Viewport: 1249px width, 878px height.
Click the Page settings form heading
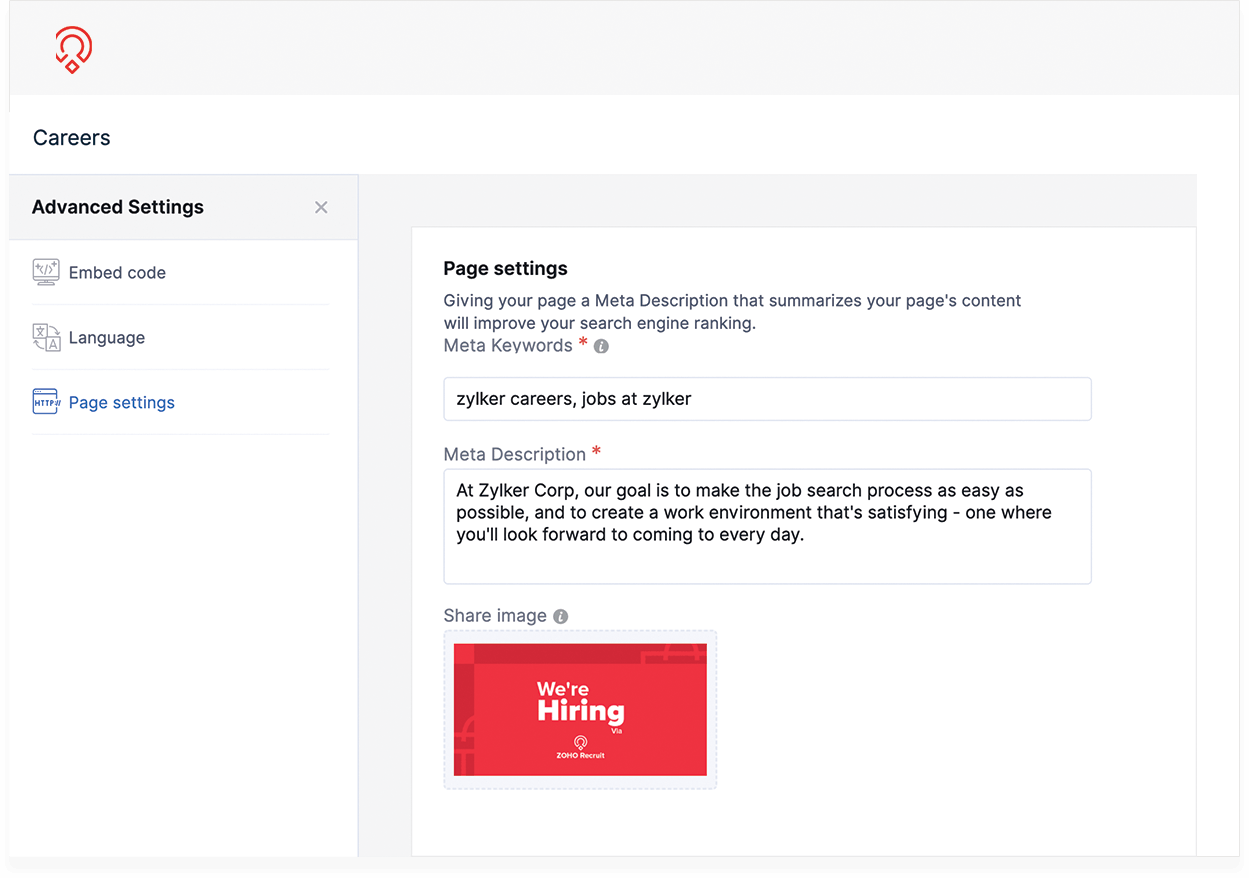click(x=505, y=268)
